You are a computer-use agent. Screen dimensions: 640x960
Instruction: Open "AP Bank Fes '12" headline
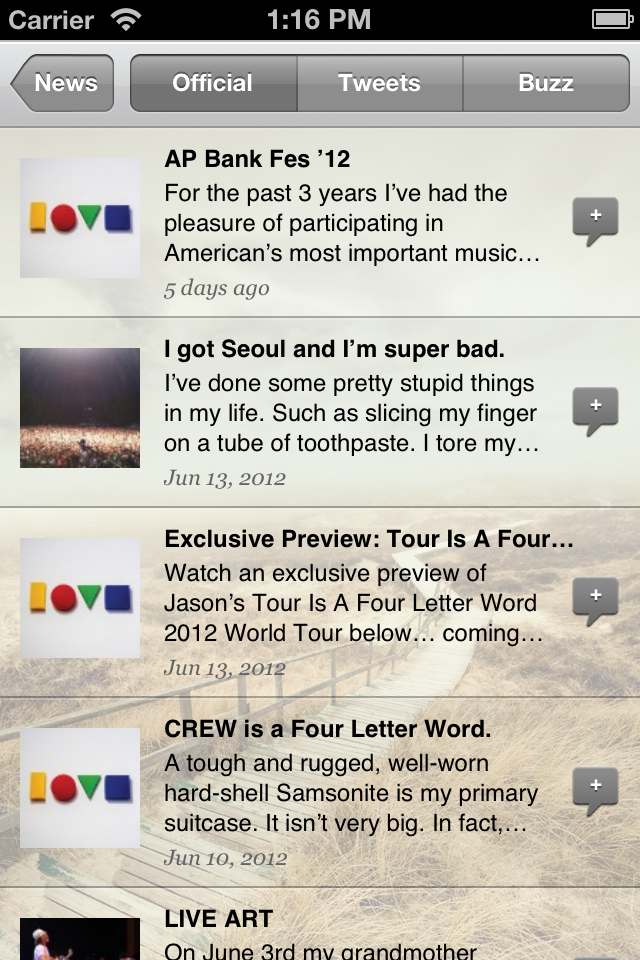pyautogui.click(x=257, y=159)
